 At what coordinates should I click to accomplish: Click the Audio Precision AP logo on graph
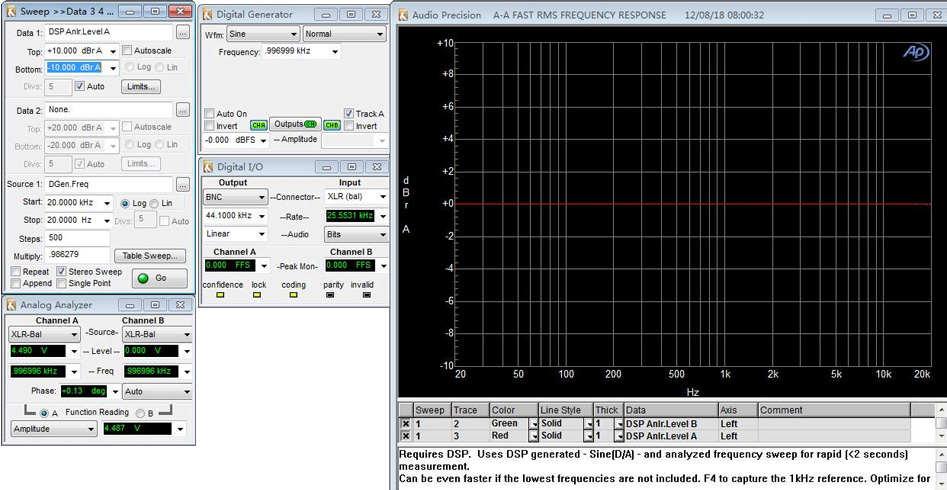coord(916,53)
